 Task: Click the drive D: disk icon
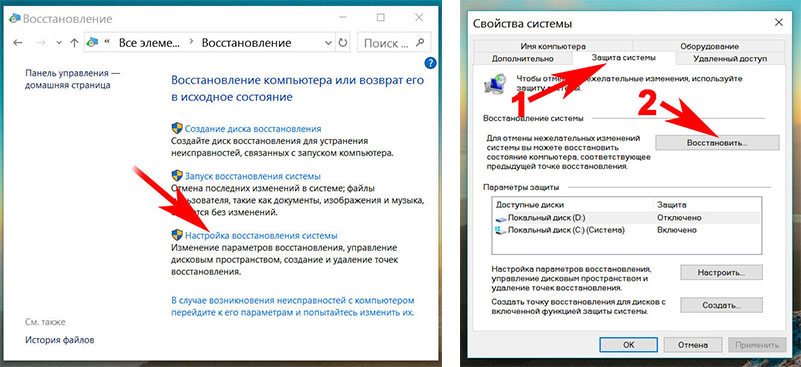[501, 218]
